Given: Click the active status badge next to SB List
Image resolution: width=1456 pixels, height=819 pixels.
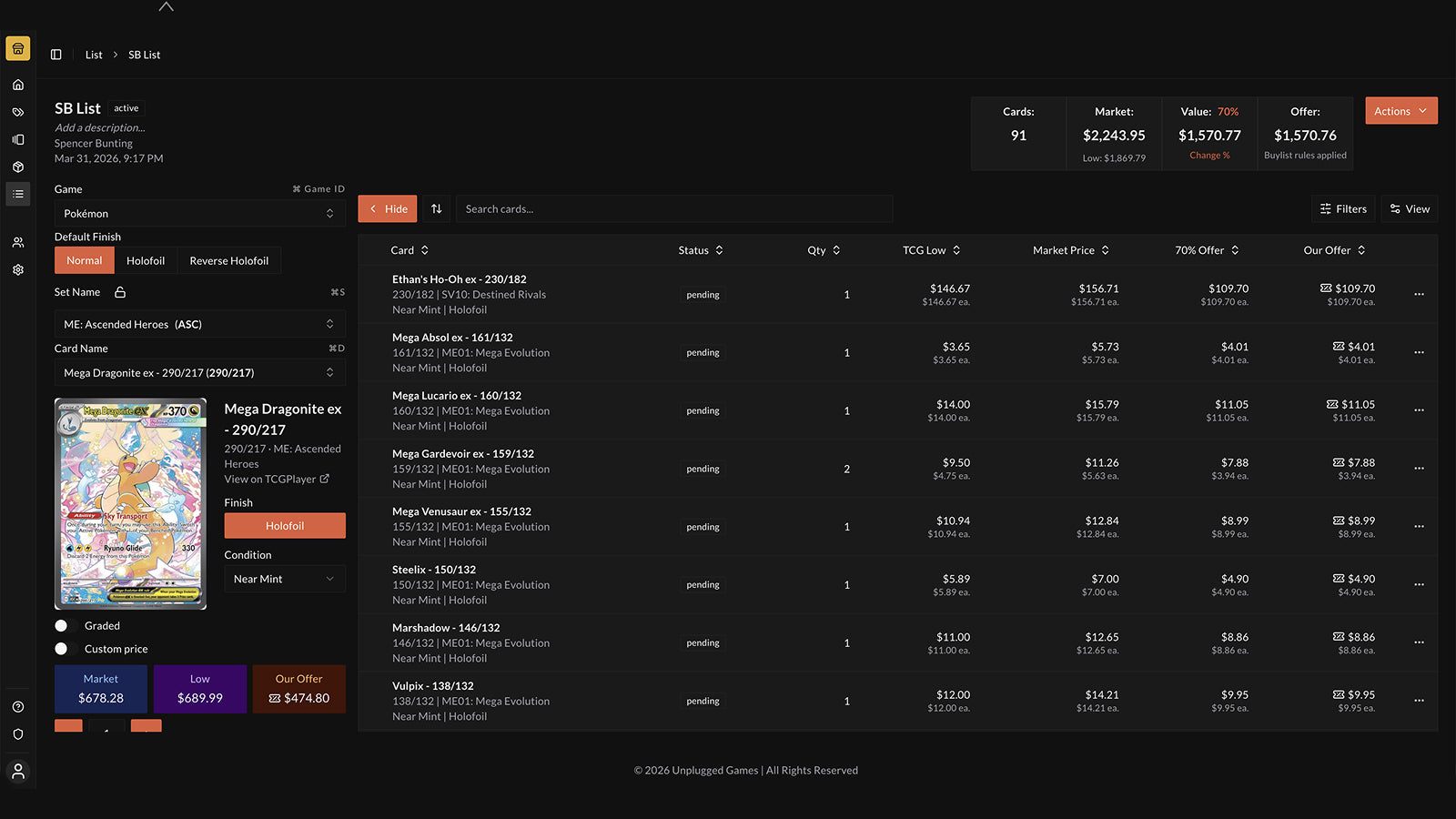Looking at the screenshot, I should (x=126, y=108).
